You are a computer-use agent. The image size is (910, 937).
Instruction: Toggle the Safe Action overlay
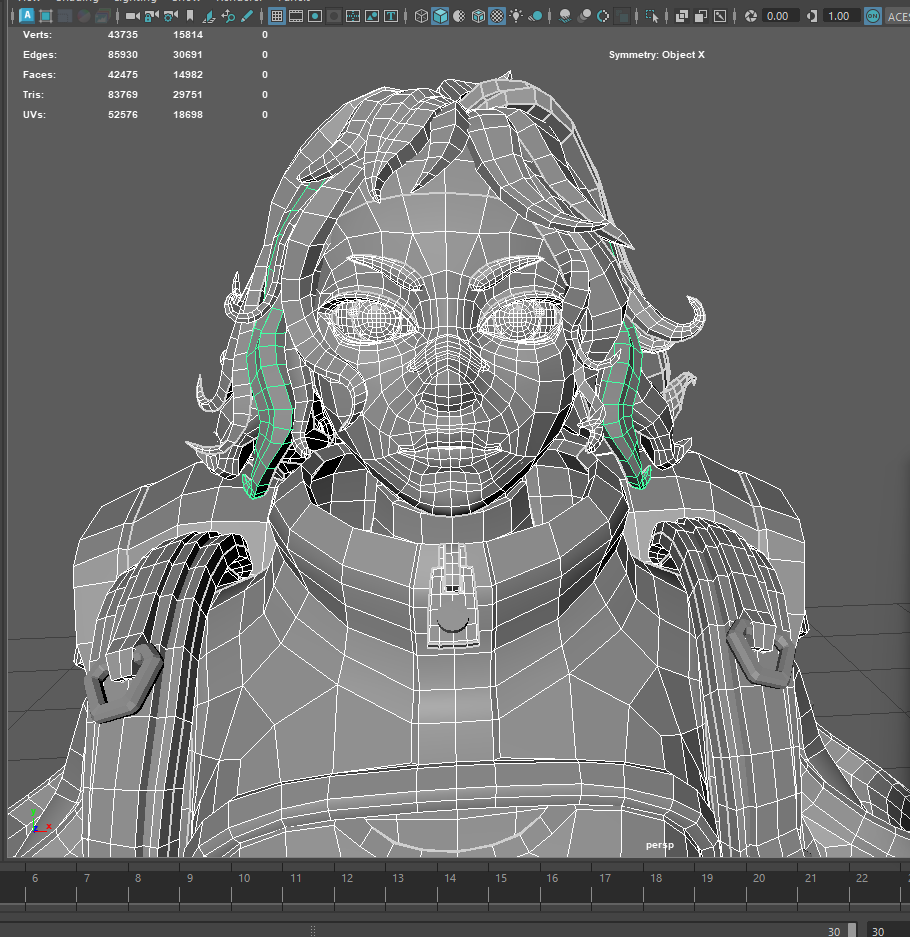pyautogui.click(x=372, y=16)
